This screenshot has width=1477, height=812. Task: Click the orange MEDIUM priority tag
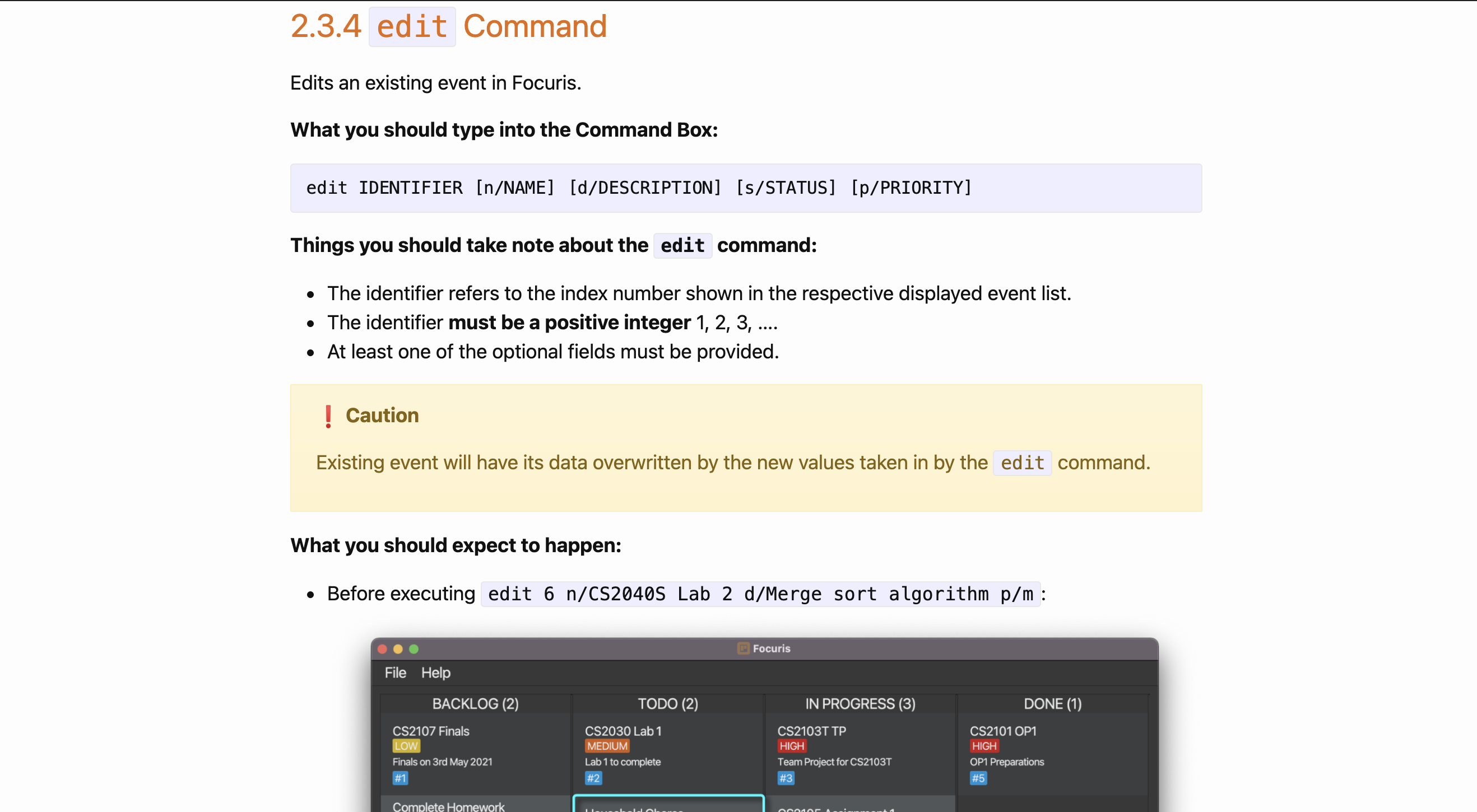click(607, 745)
